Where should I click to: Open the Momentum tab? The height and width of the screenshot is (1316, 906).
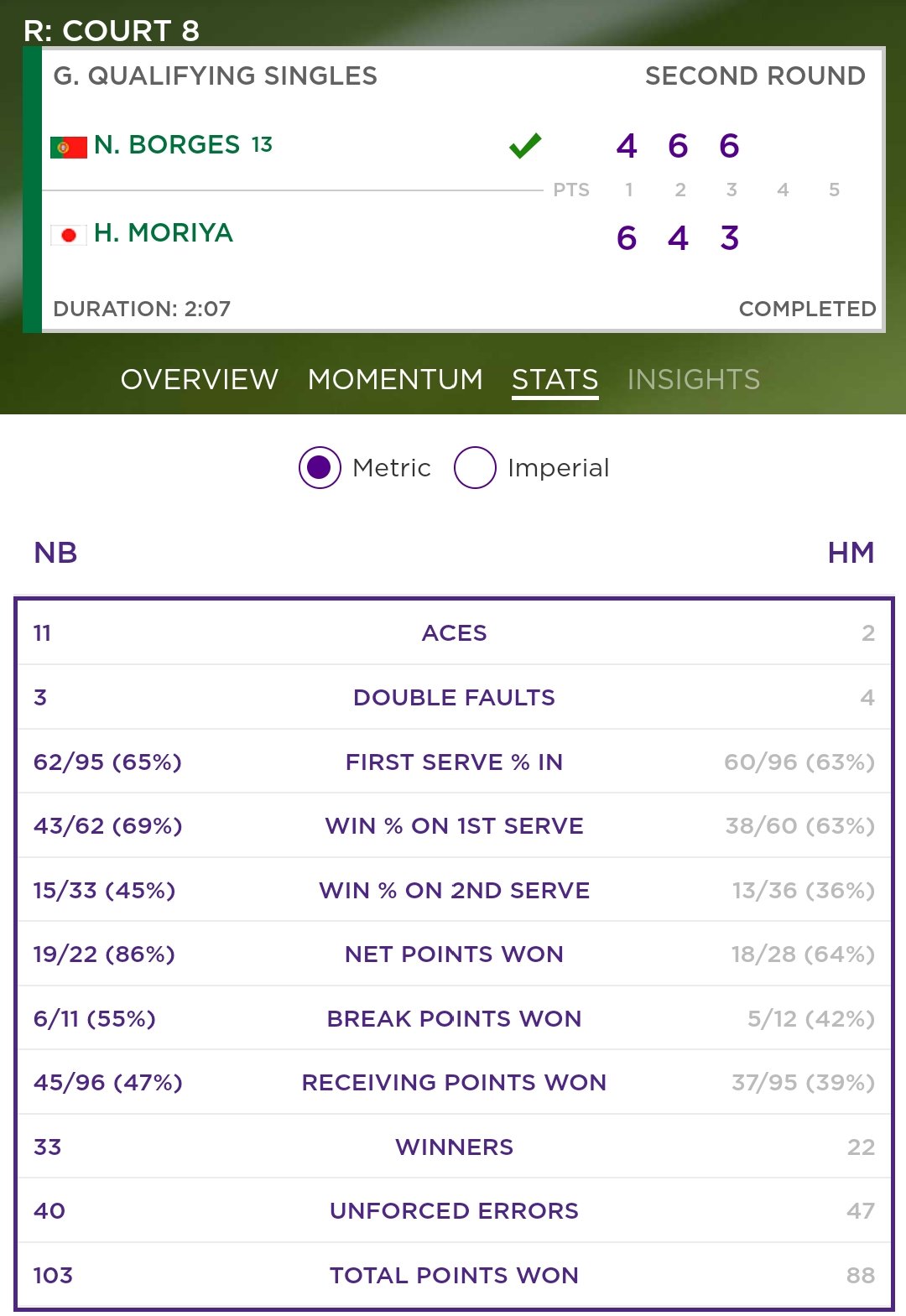click(x=395, y=379)
